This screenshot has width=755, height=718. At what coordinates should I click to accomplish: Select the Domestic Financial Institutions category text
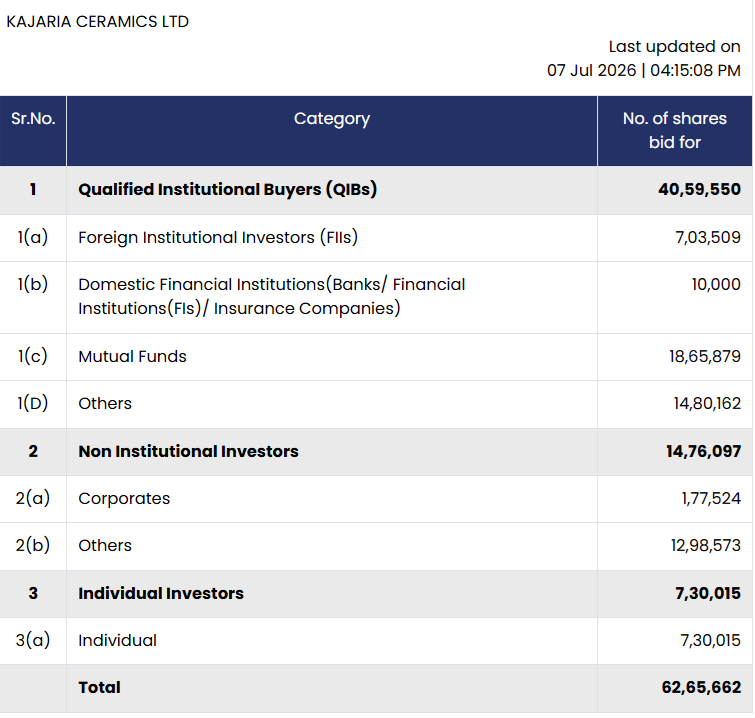(x=272, y=296)
